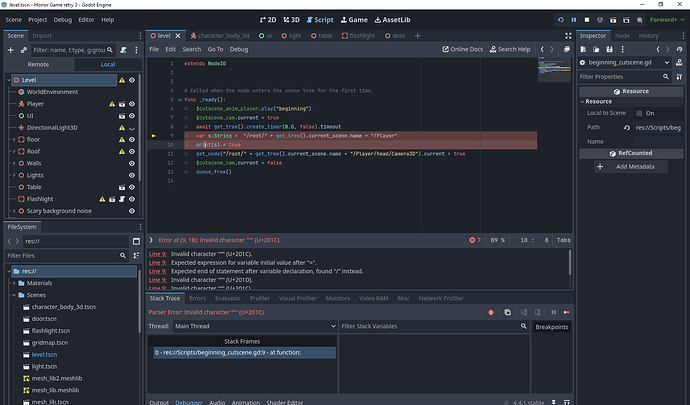Image resolution: width=690 pixels, height=405 pixels.
Task: Click the Flashlight node script icon
Action: (x=122, y=199)
